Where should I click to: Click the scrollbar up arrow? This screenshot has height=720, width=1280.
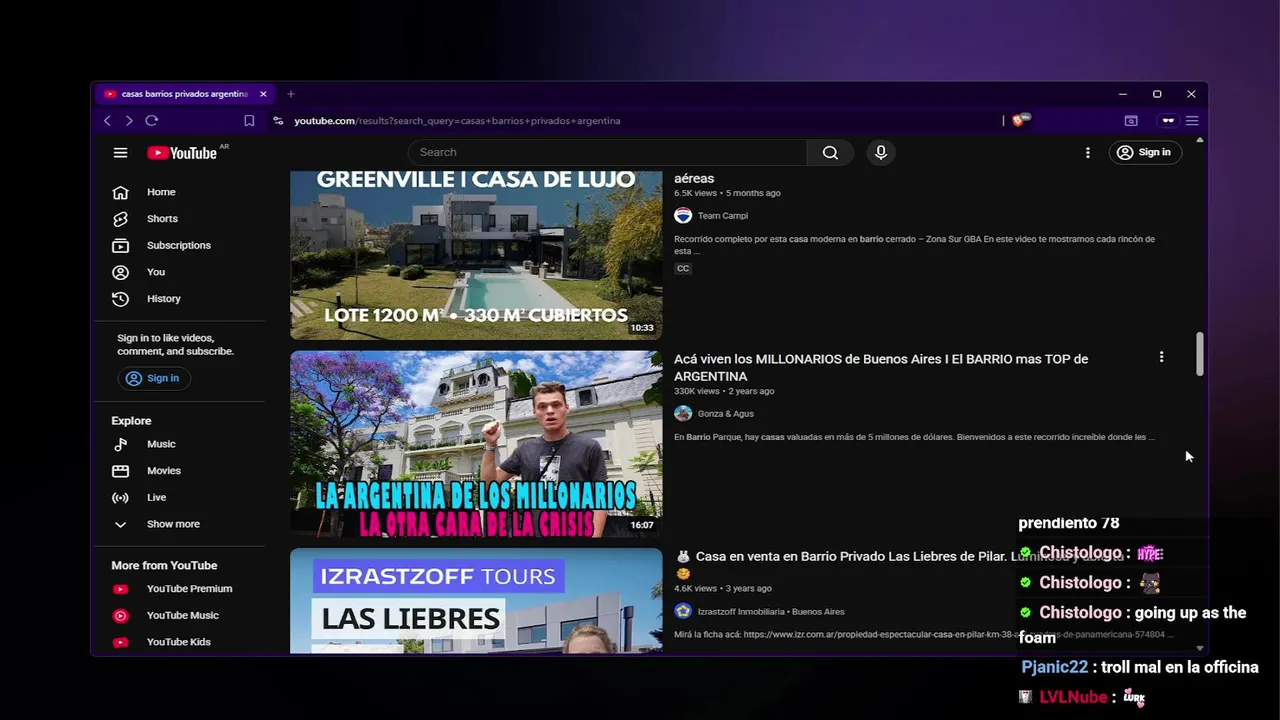(x=1200, y=140)
